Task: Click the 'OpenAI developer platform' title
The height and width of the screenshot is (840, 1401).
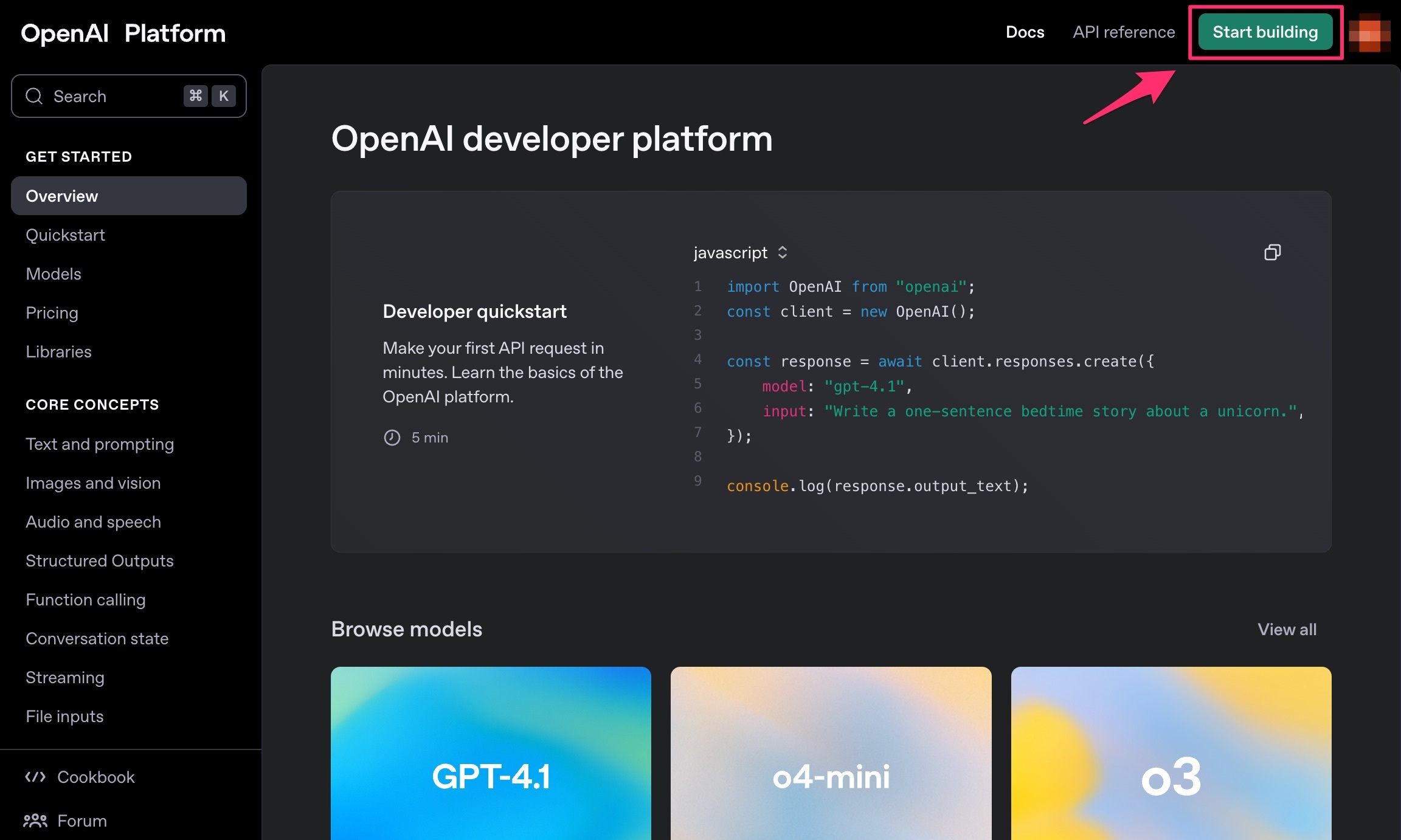Action: click(552, 139)
